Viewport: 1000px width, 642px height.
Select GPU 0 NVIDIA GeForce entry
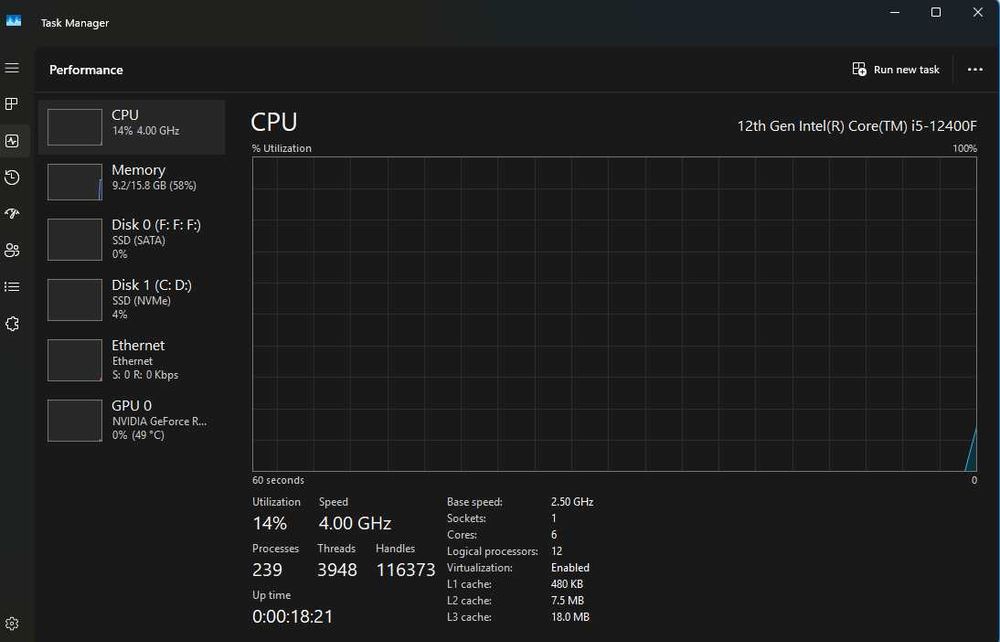(x=131, y=420)
